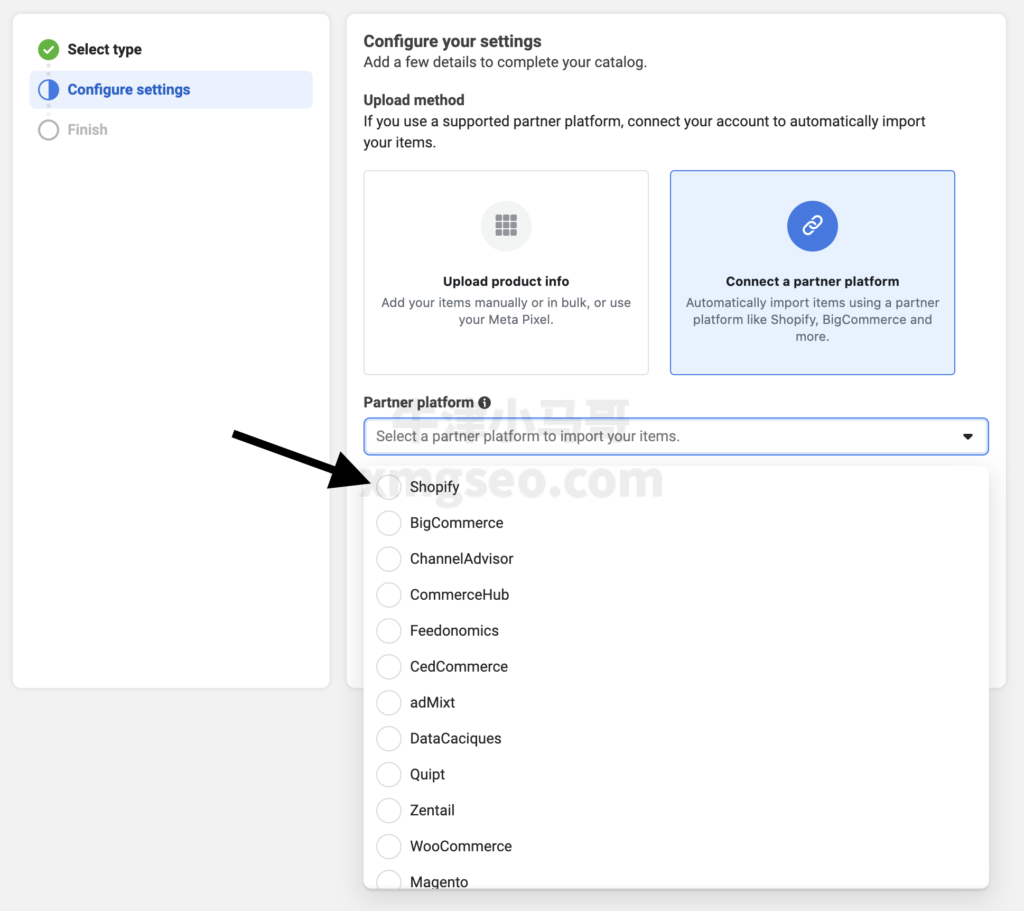Go to the Select type step
1024x911 pixels.
click(x=104, y=50)
